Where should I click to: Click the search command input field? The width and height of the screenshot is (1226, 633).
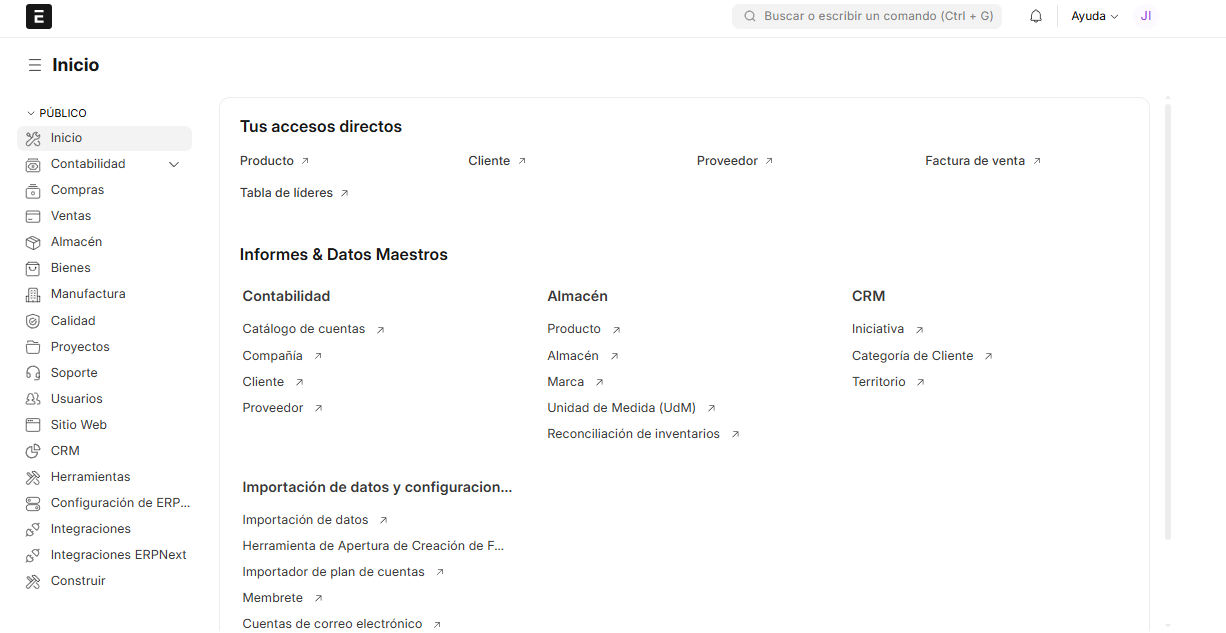[x=867, y=17]
